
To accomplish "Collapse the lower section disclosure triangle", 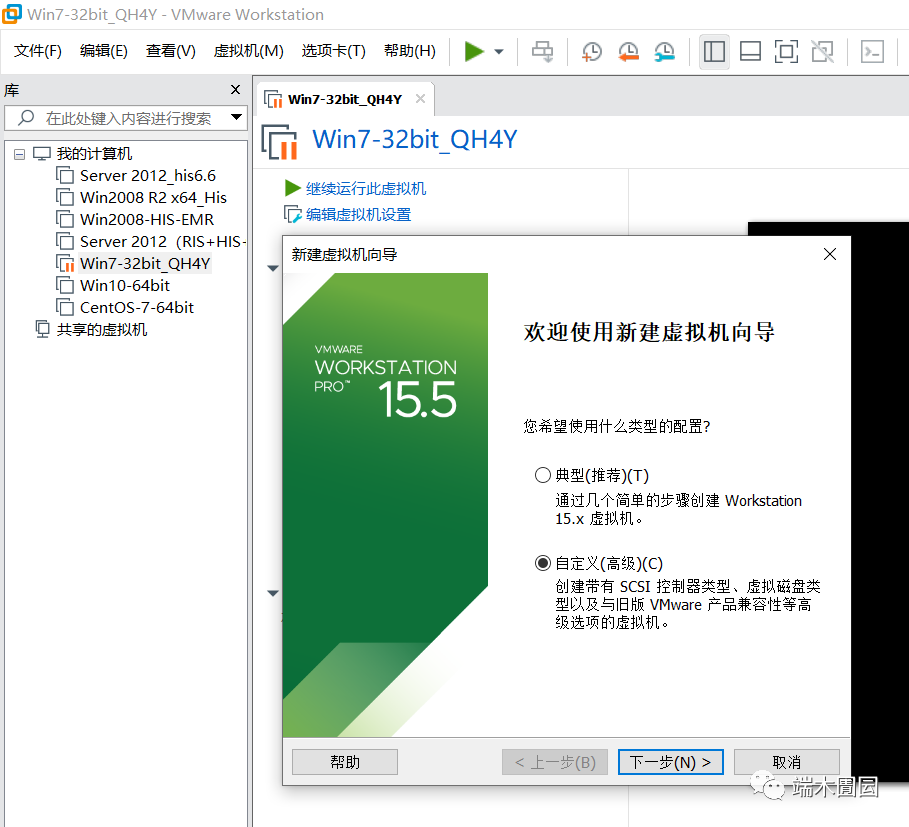I will [x=273, y=593].
